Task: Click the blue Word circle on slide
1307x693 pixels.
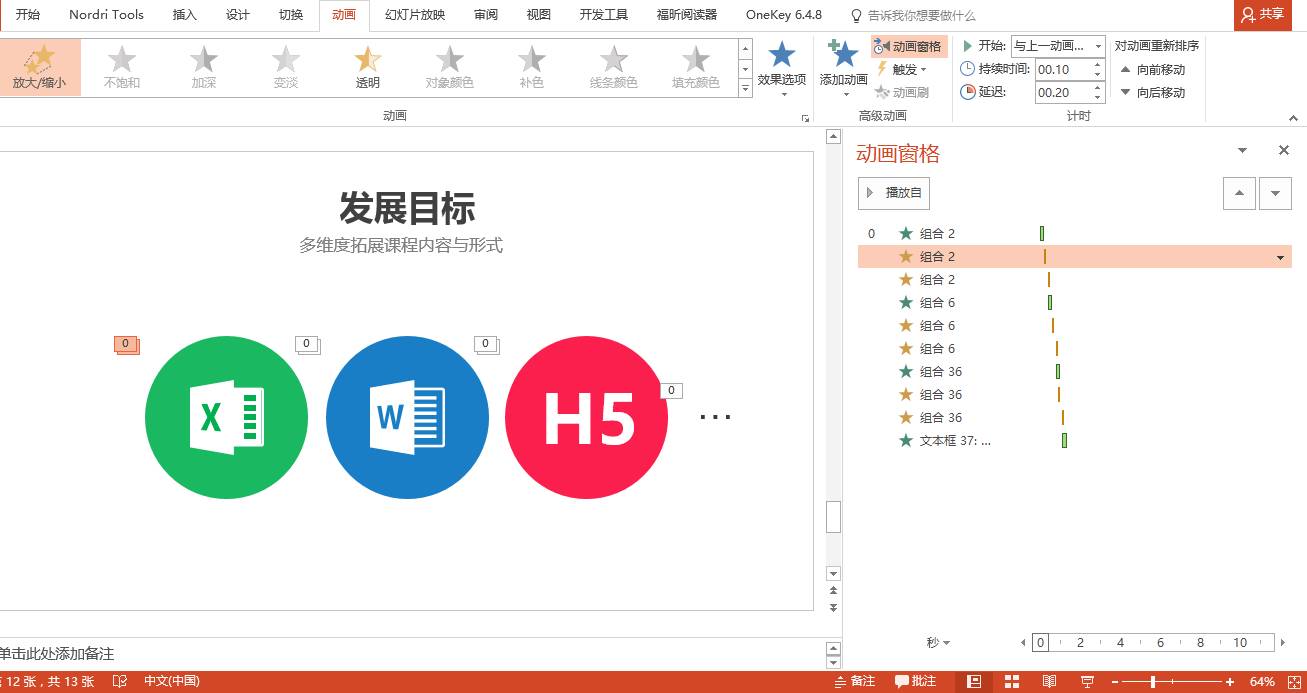Action: click(407, 417)
